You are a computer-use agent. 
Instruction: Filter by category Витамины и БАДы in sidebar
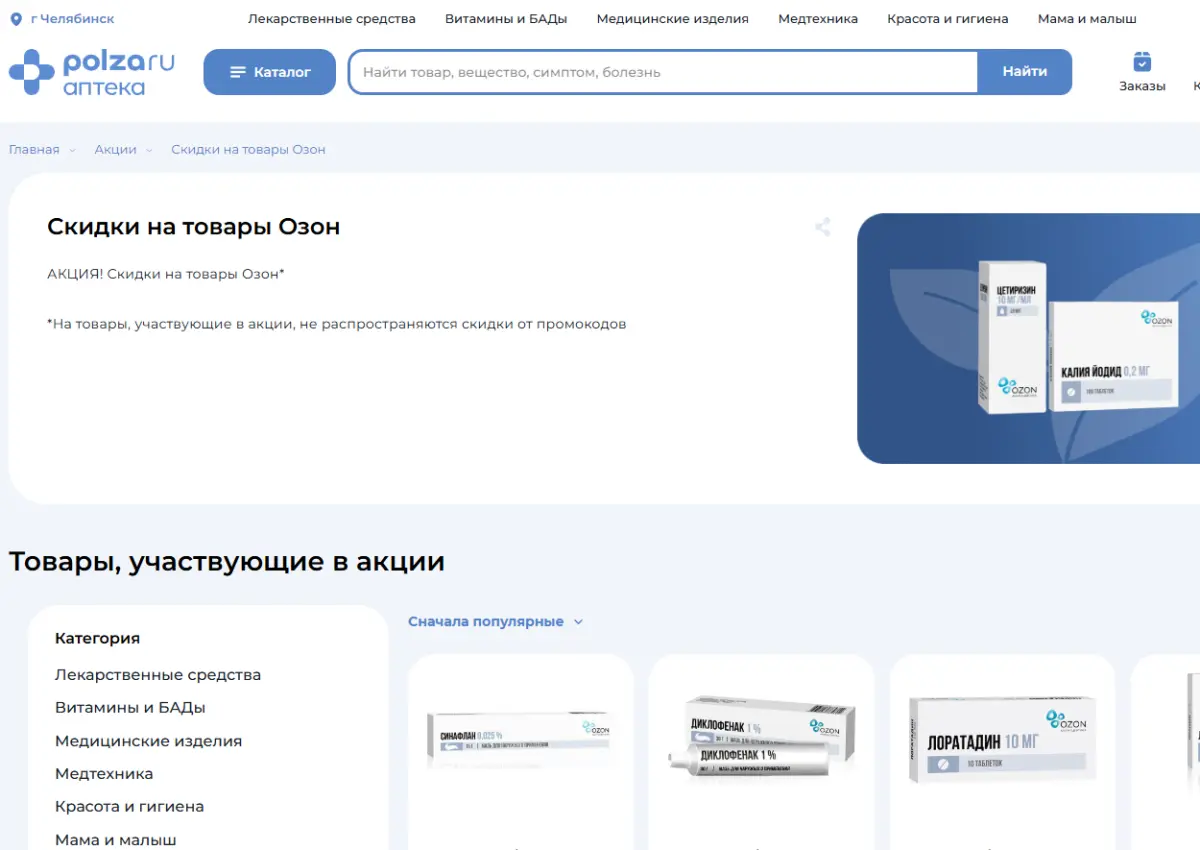[130, 708]
